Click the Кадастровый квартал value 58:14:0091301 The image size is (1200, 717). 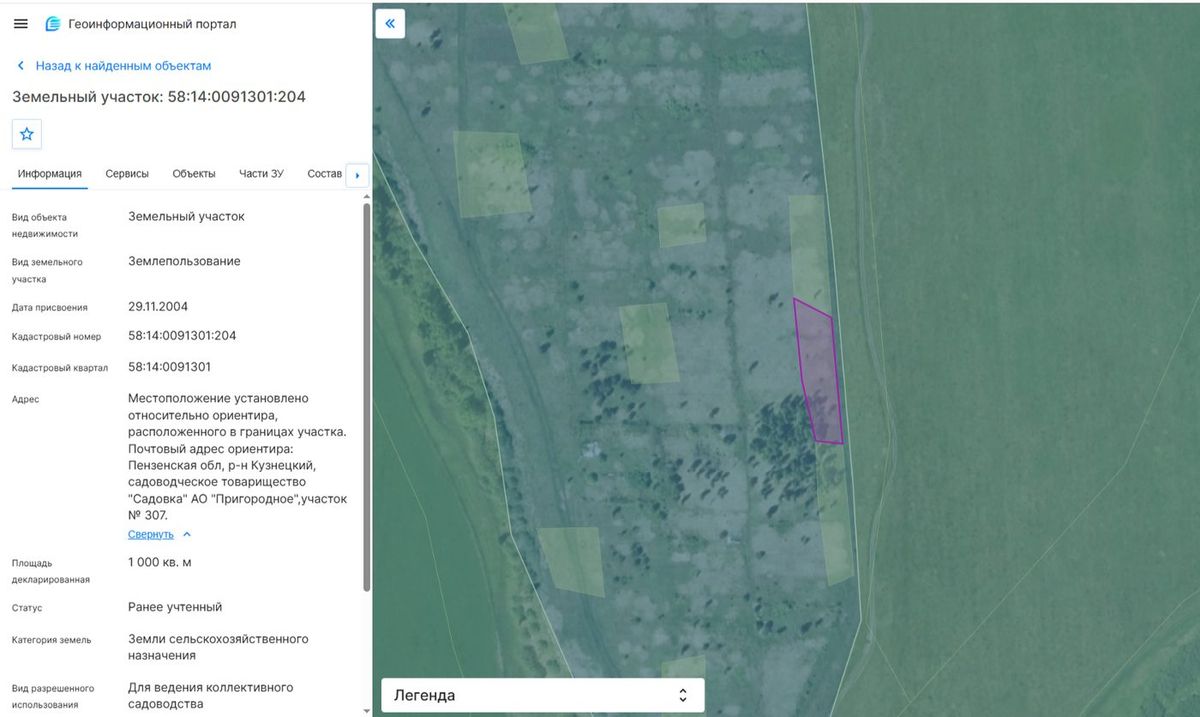169,367
